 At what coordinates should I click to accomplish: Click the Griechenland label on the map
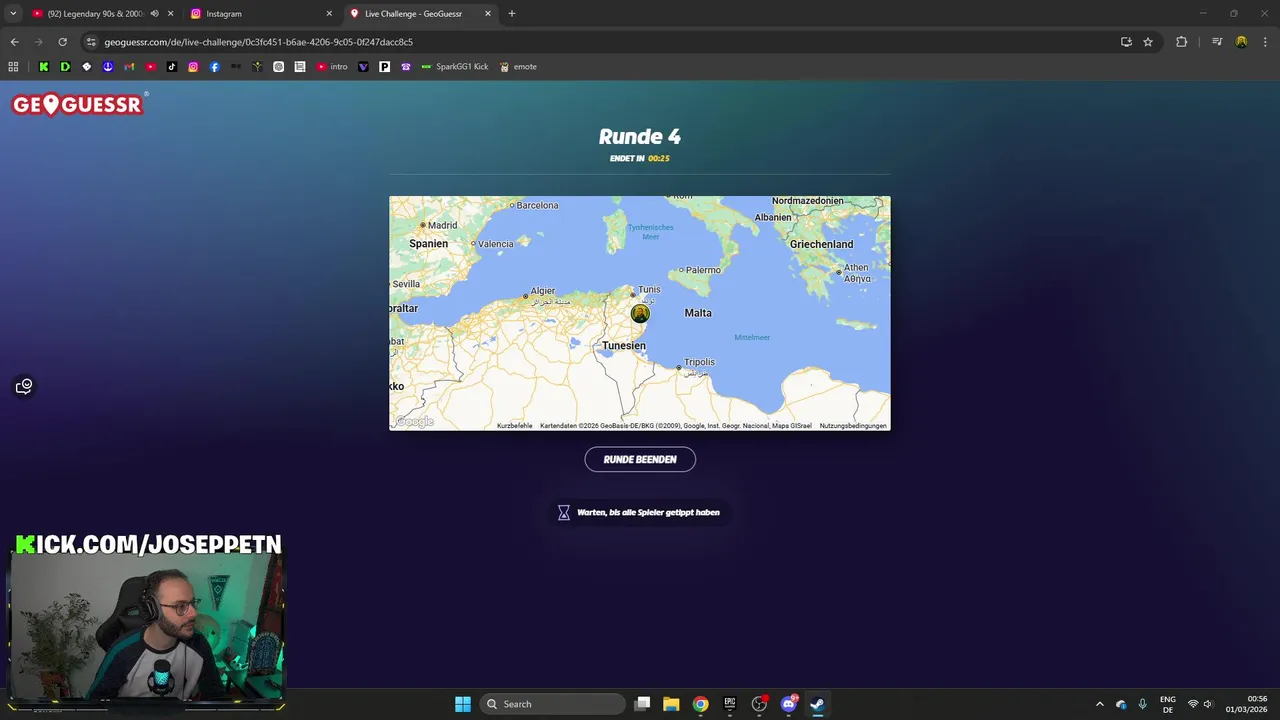[821, 244]
